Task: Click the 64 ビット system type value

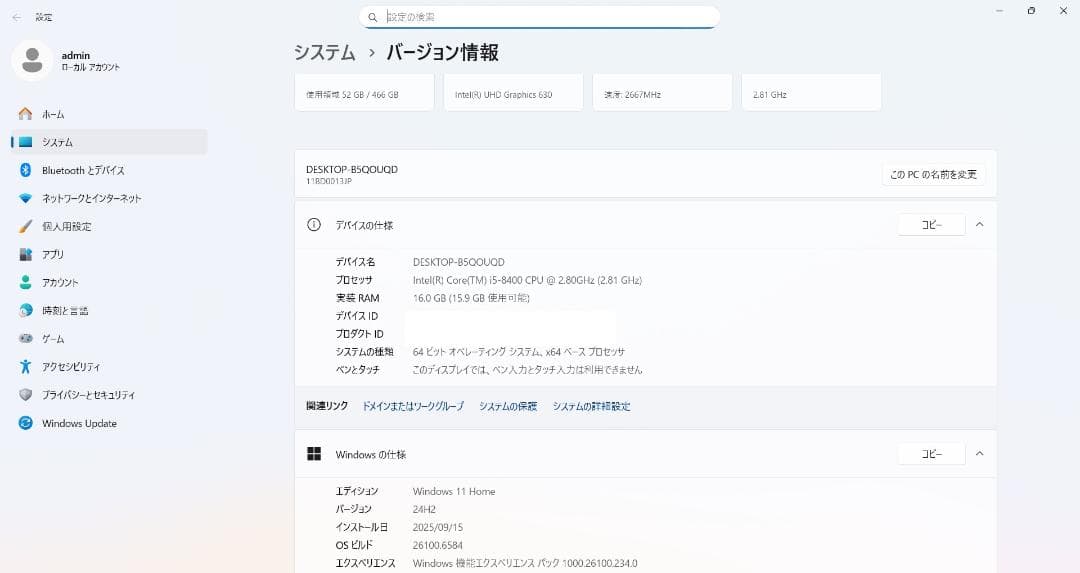Action: click(x=519, y=352)
